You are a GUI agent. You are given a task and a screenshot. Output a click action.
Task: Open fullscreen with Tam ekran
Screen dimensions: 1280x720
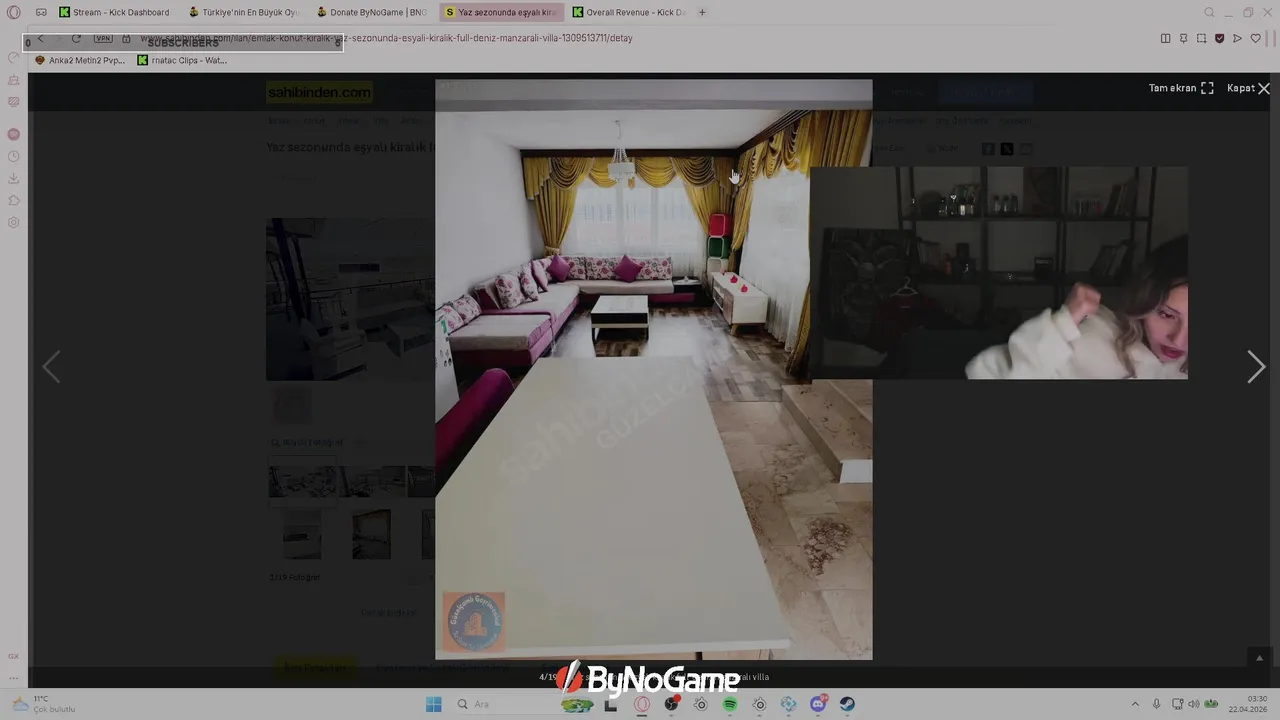coord(1181,88)
